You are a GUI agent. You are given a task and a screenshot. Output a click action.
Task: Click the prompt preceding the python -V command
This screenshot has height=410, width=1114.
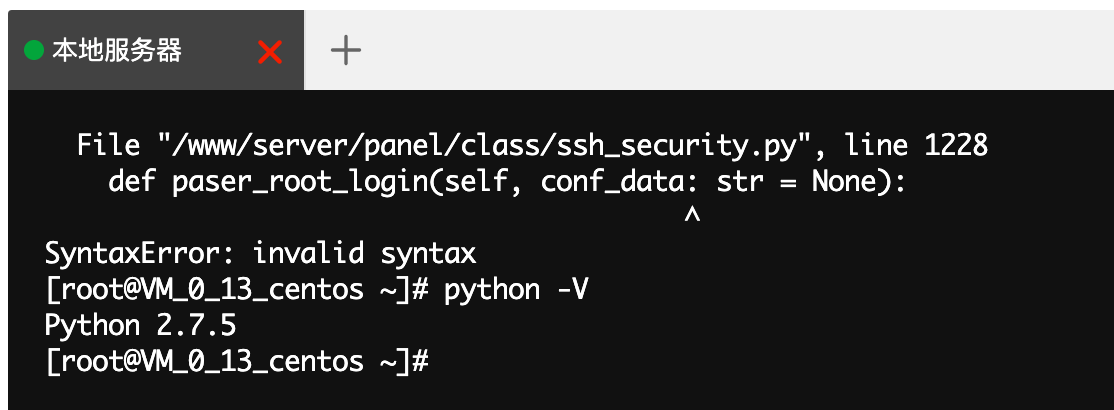tap(237, 290)
